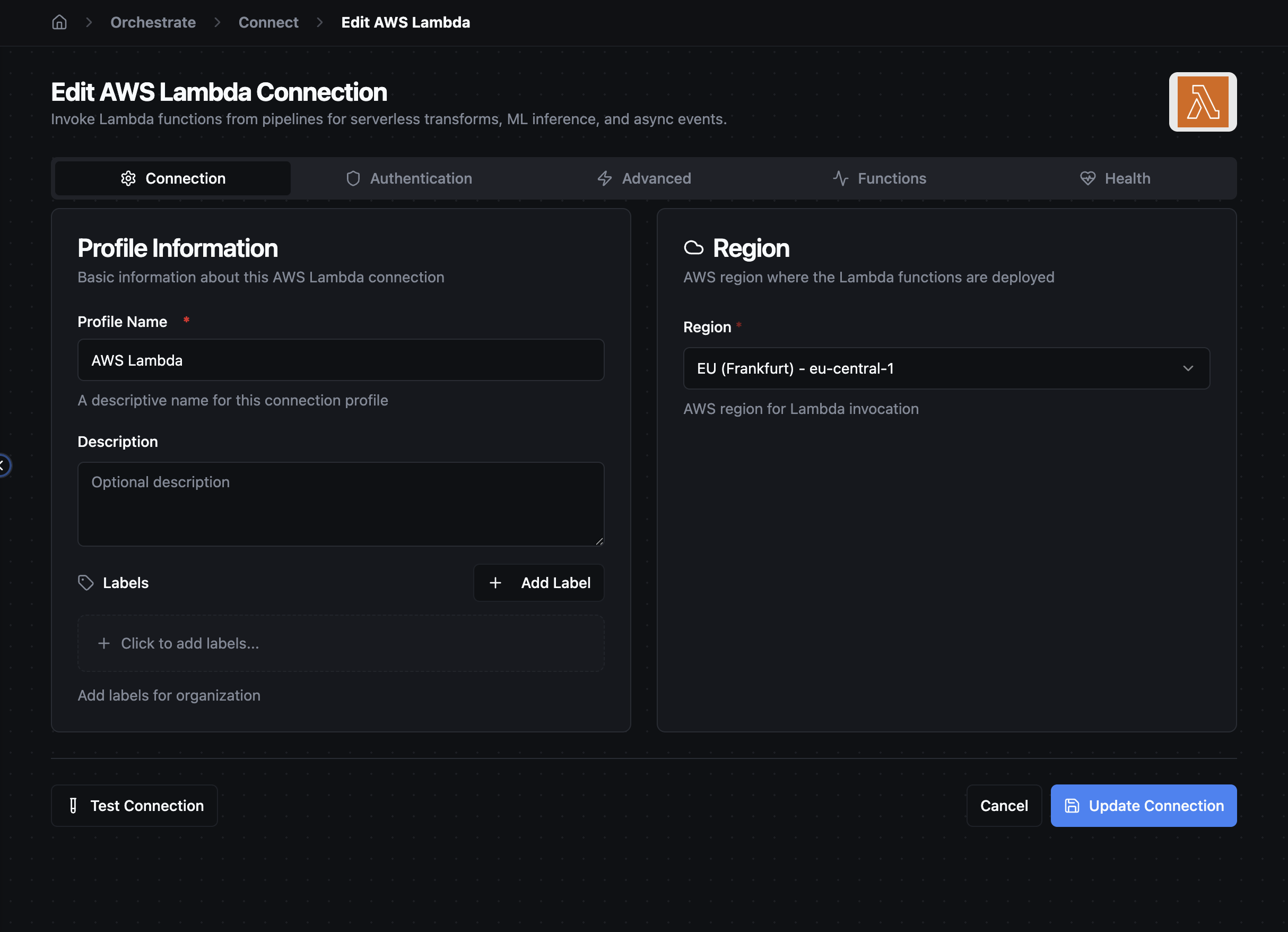Focus the Description text area
The width and height of the screenshot is (1288, 932).
(341, 504)
